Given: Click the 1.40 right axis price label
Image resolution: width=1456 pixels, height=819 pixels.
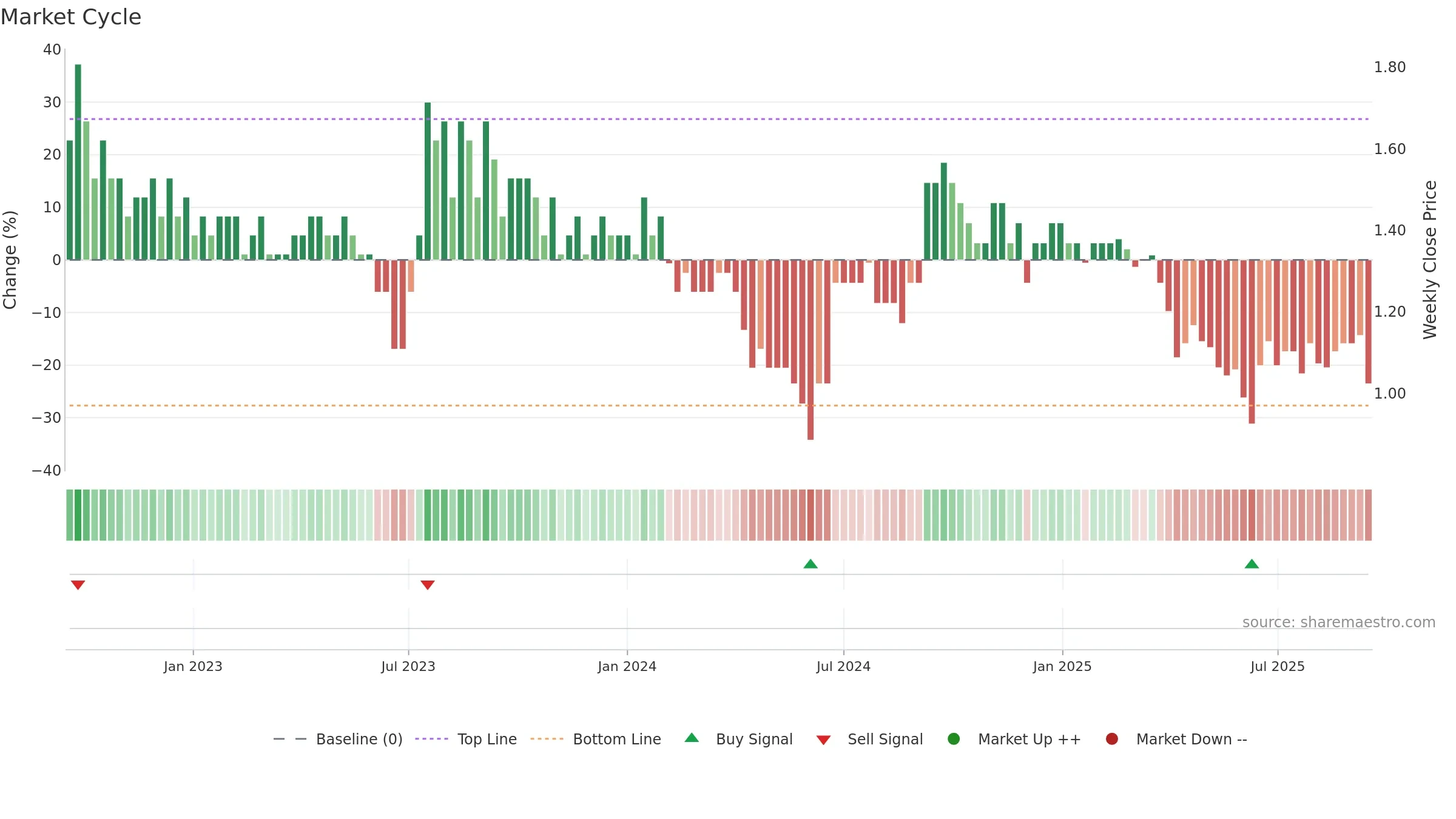Looking at the screenshot, I should coord(1390,231).
